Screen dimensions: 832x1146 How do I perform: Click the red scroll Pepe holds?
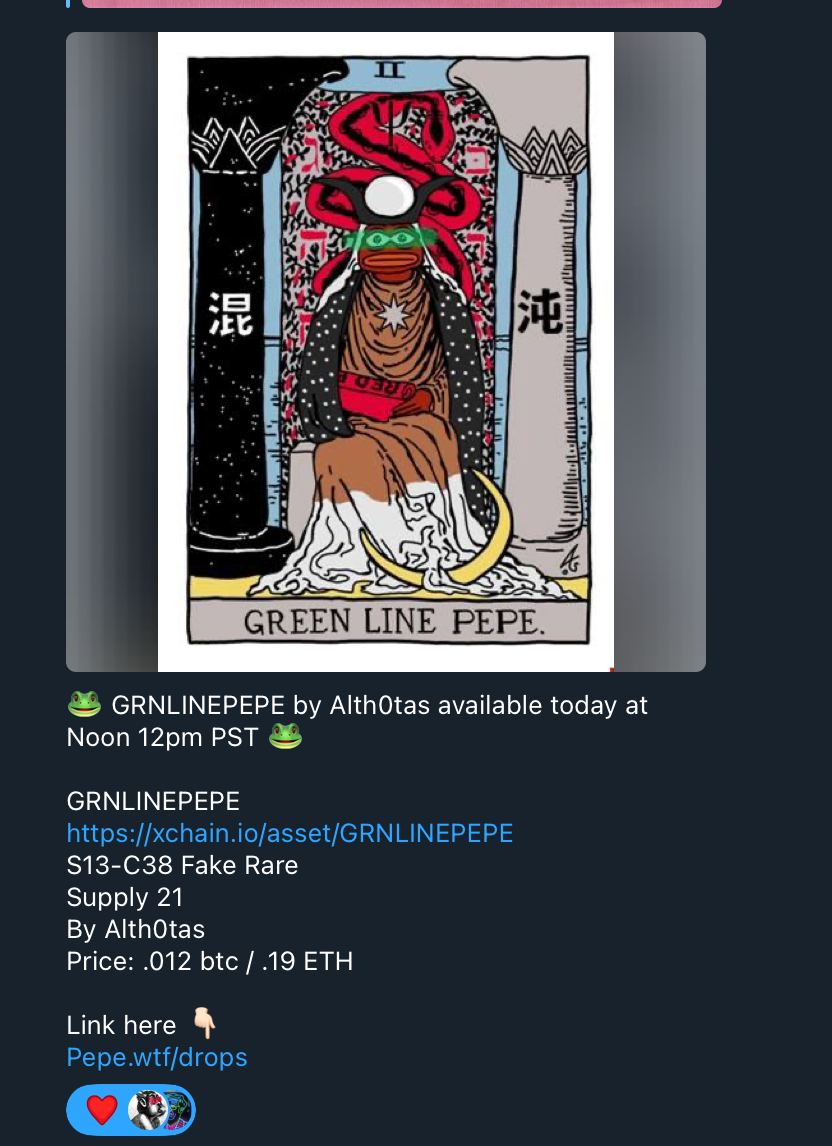pos(378,395)
